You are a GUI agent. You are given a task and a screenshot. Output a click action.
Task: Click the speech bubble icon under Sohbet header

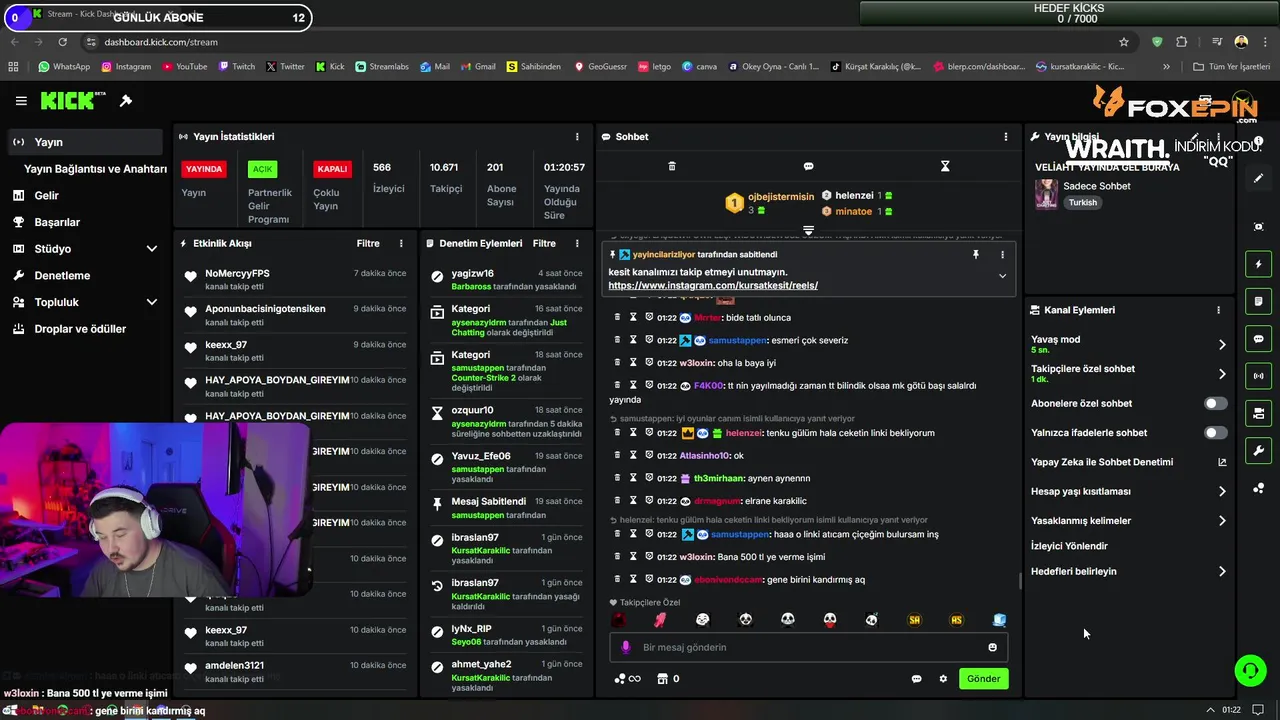pos(808,166)
